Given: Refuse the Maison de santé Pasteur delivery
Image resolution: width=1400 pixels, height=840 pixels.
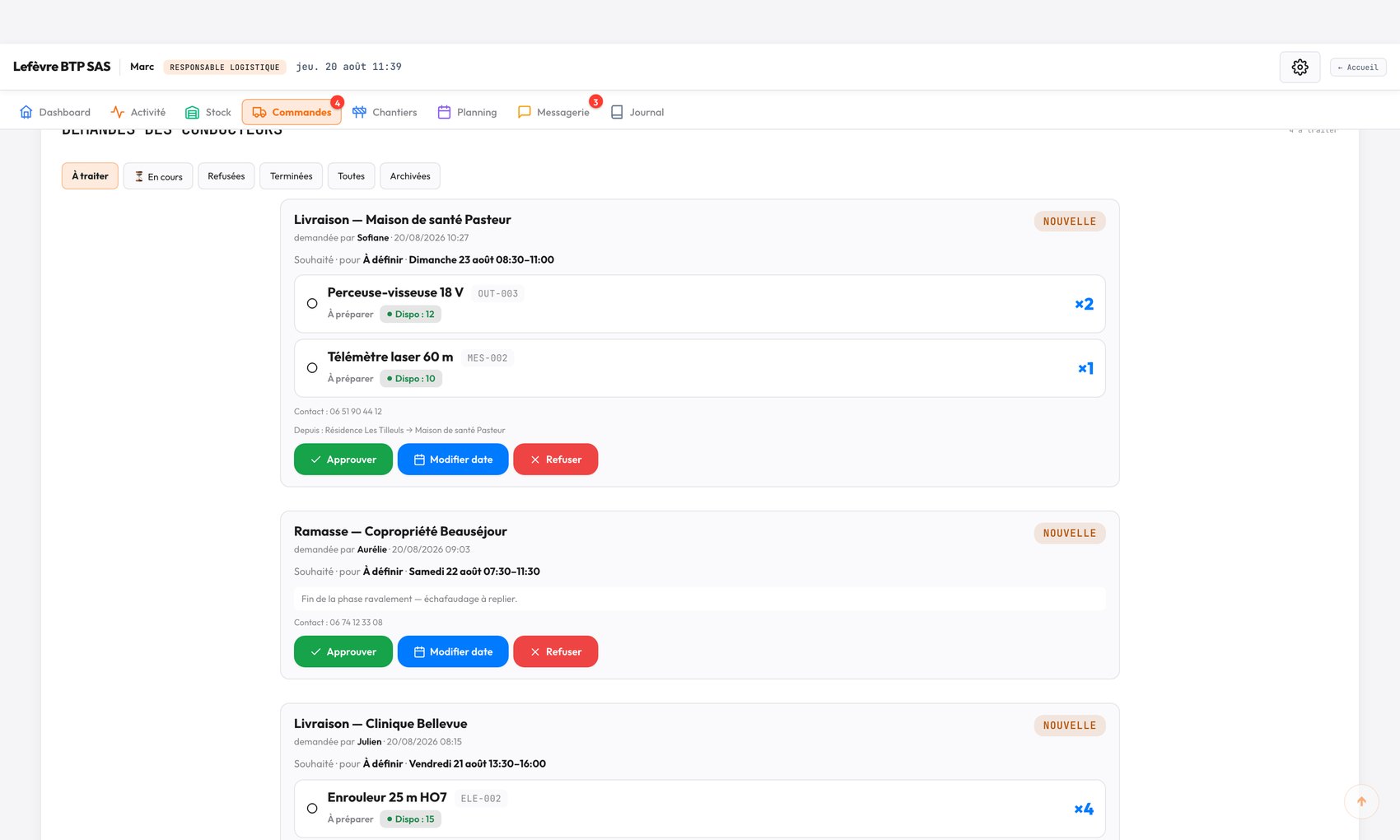Looking at the screenshot, I should click(556, 460).
